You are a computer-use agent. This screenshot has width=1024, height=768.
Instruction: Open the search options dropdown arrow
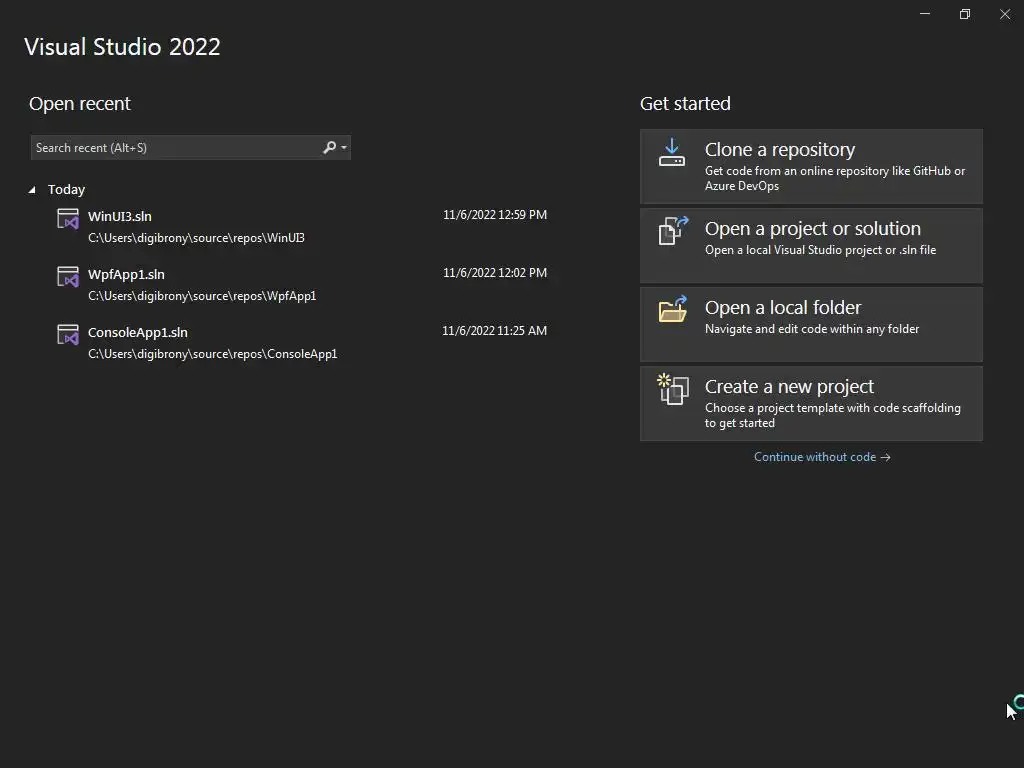click(344, 148)
